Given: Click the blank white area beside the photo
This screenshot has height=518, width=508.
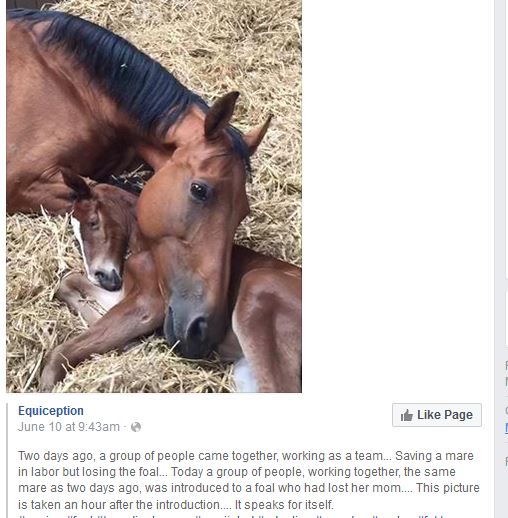Looking at the screenshot, I should (397, 200).
